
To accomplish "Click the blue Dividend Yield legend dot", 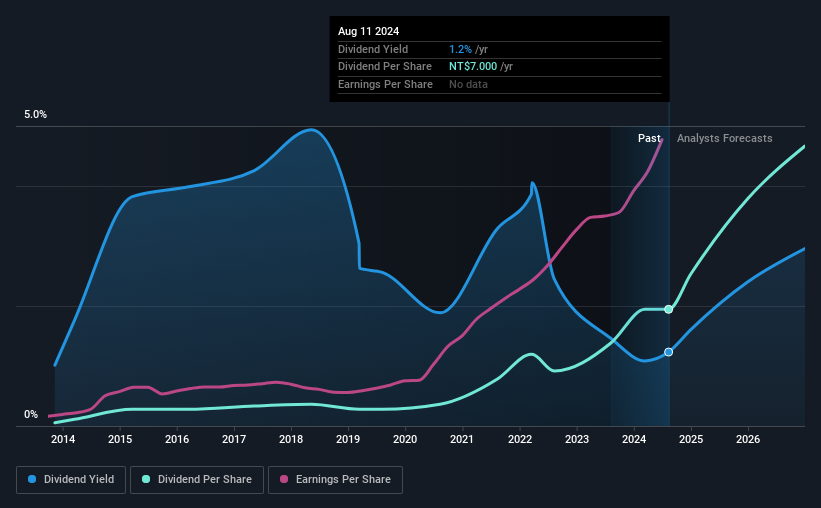I will (x=32, y=479).
